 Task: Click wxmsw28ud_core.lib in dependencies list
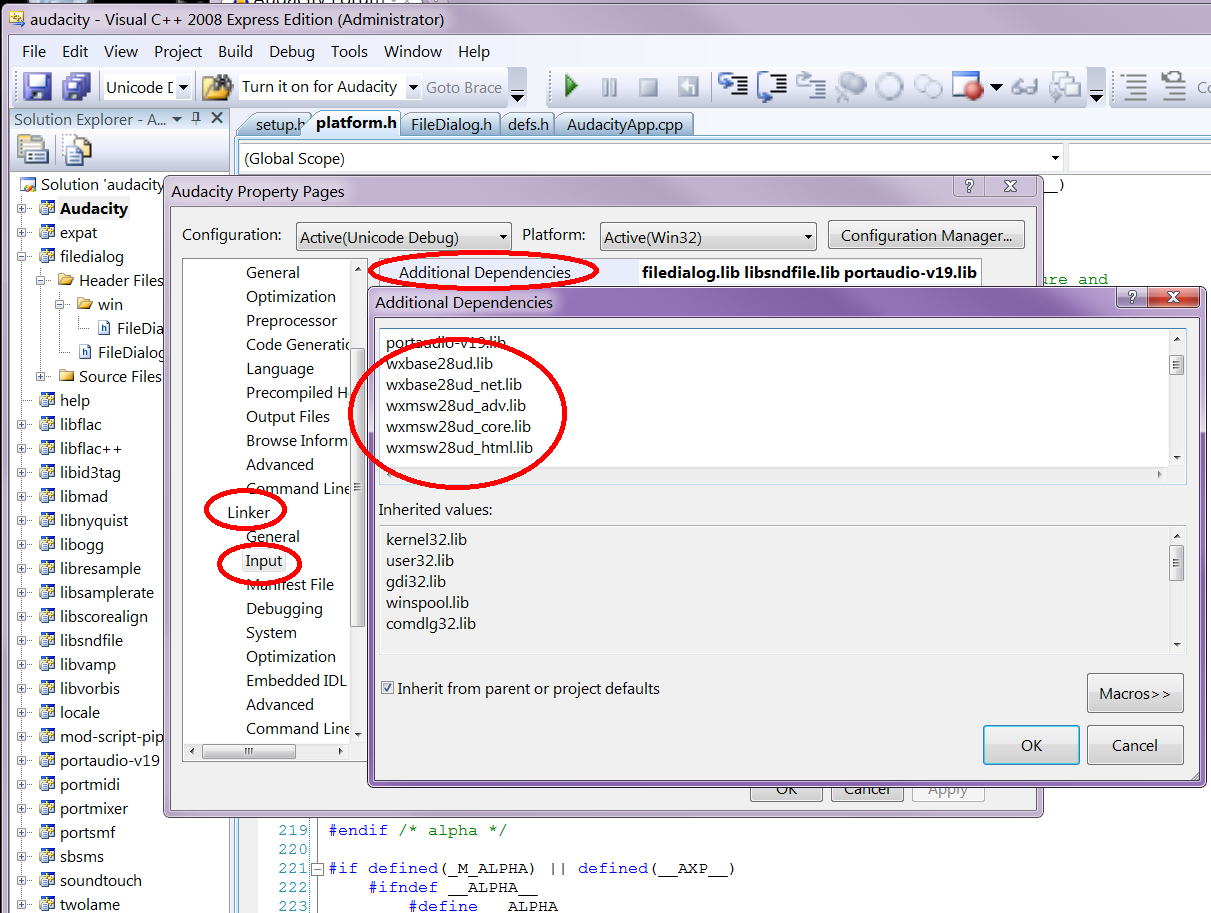(x=458, y=427)
